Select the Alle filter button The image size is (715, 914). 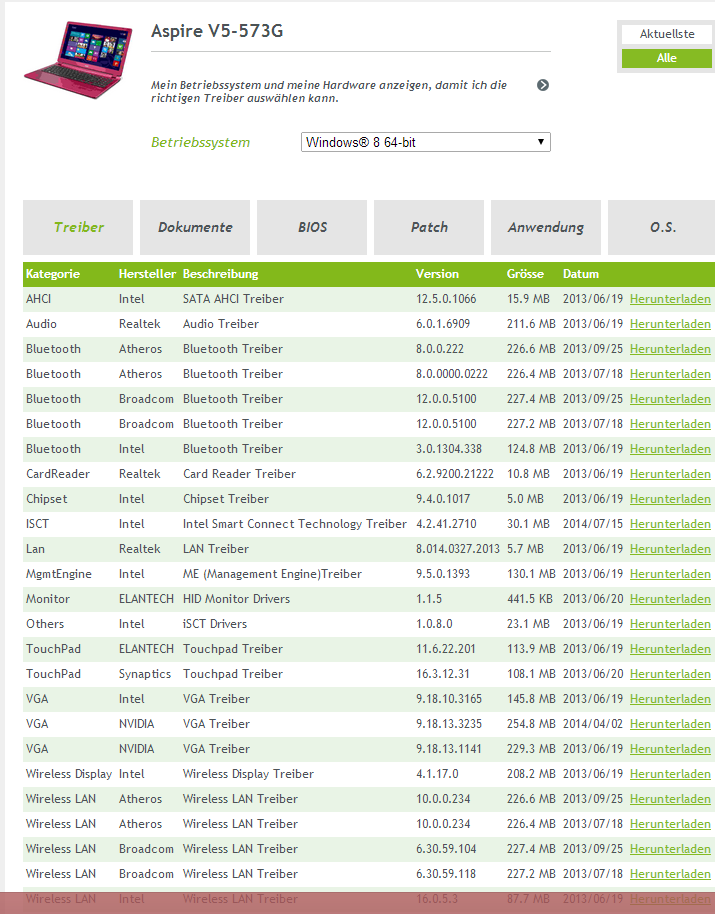pyautogui.click(x=667, y=58)
